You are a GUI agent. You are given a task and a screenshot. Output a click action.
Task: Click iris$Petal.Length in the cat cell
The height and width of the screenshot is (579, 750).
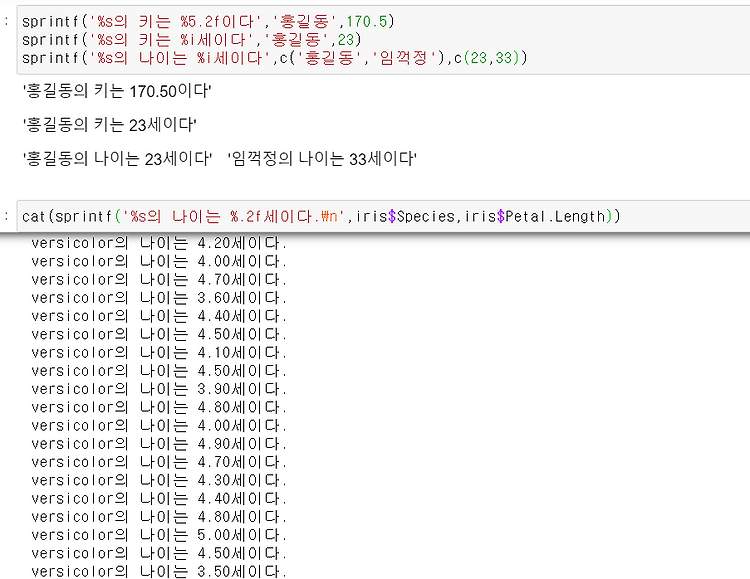click(x=535, y=217)
